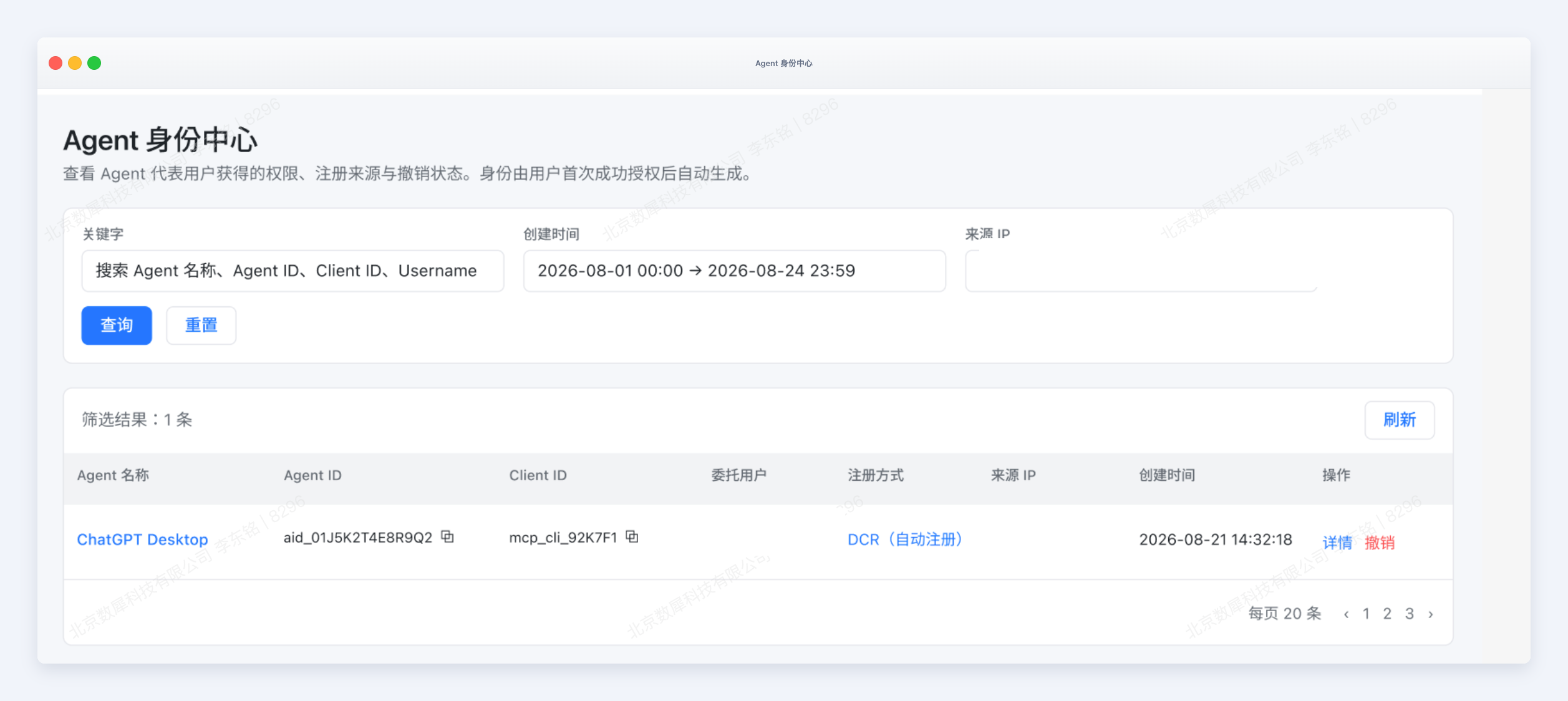Open the ChatGPT Desktop agent link
The image size is (1568, 701).
(142, 539)
